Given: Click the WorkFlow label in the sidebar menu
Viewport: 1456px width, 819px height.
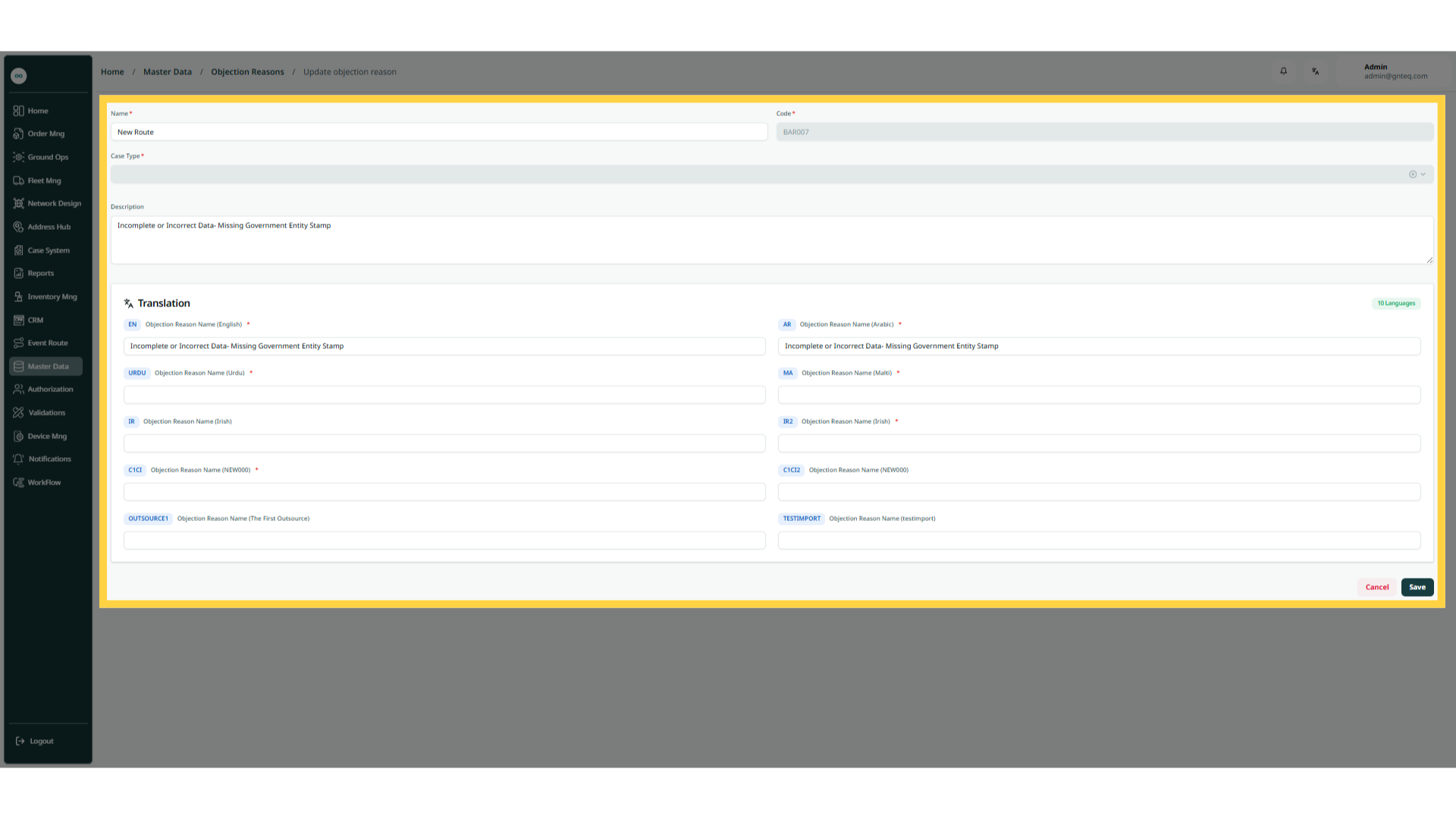Looking at the screenshot, I should pos(44,482).
